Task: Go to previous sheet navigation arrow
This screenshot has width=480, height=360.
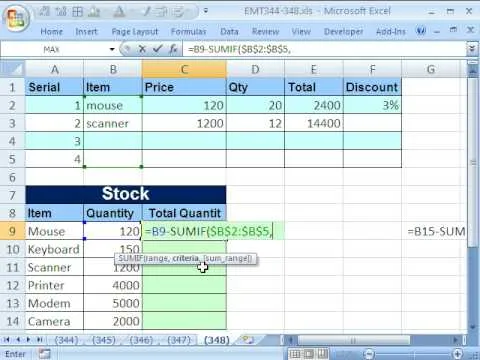Action: 18,340
